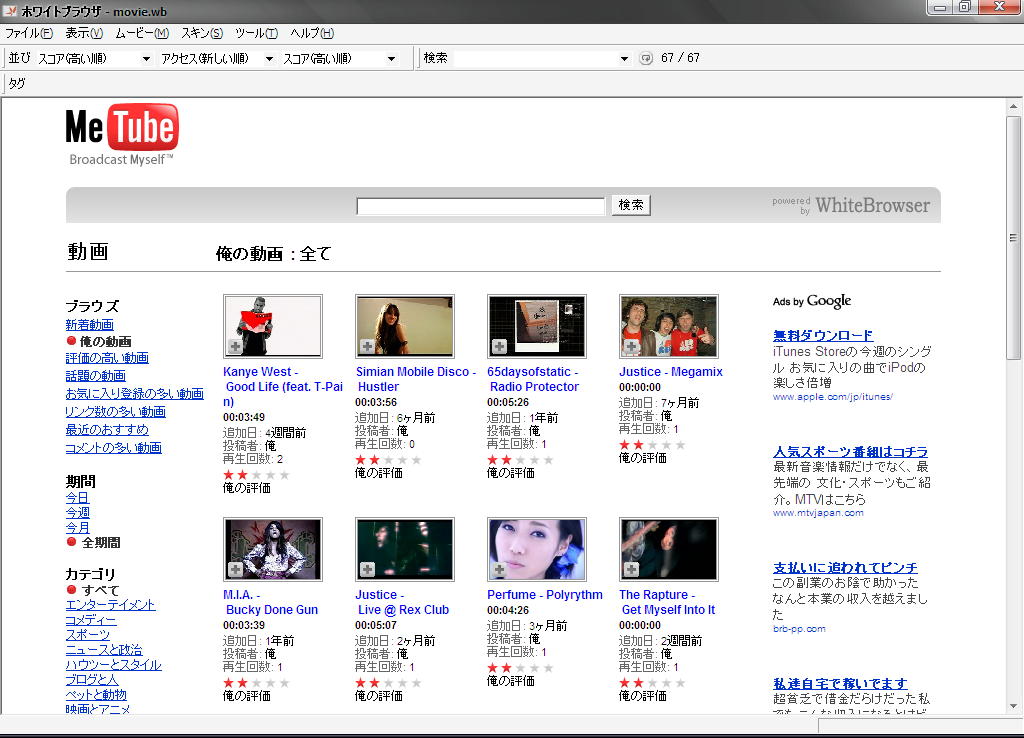Rate Kanye West Good Life with stars
1024x738 pixels.
[256, 475]
